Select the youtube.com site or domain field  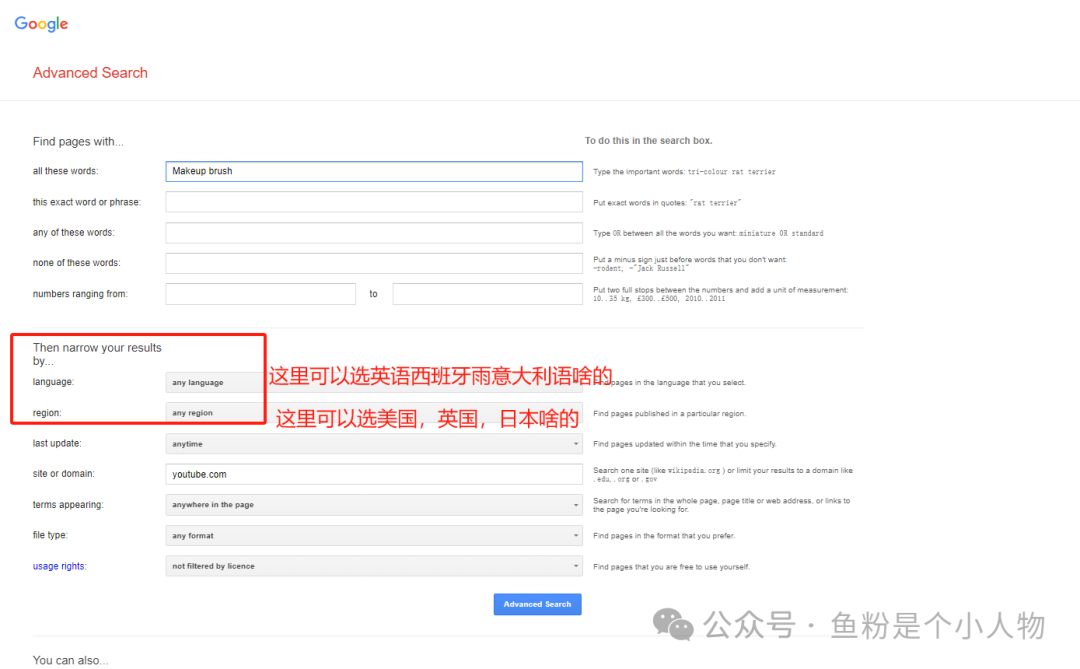[x=374, y=473]
